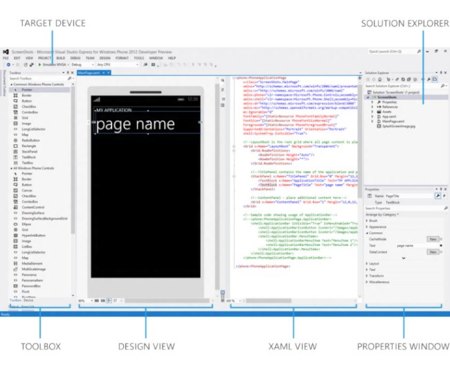
Task: Select the Ellipse control in the Toolbox
Action: (x=26, y=224)
